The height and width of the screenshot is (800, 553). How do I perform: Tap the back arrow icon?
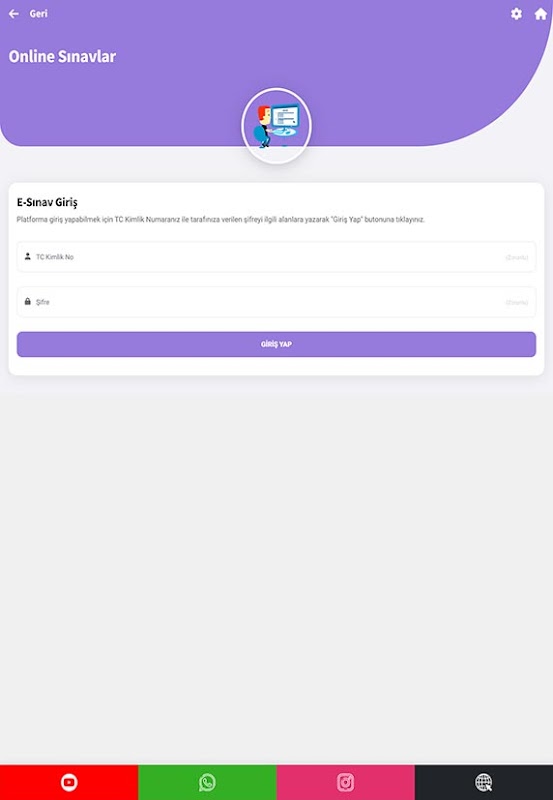pyautogui.click(x=14, y=14)
